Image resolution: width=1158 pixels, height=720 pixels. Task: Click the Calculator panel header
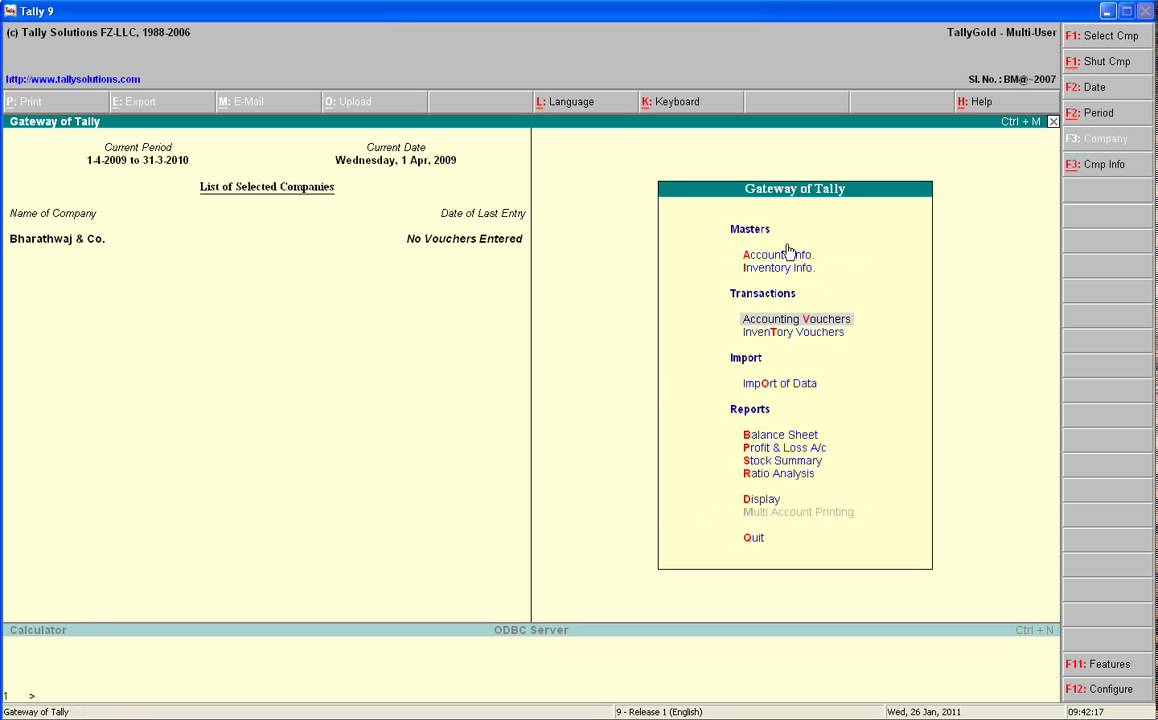pos(38,630)
